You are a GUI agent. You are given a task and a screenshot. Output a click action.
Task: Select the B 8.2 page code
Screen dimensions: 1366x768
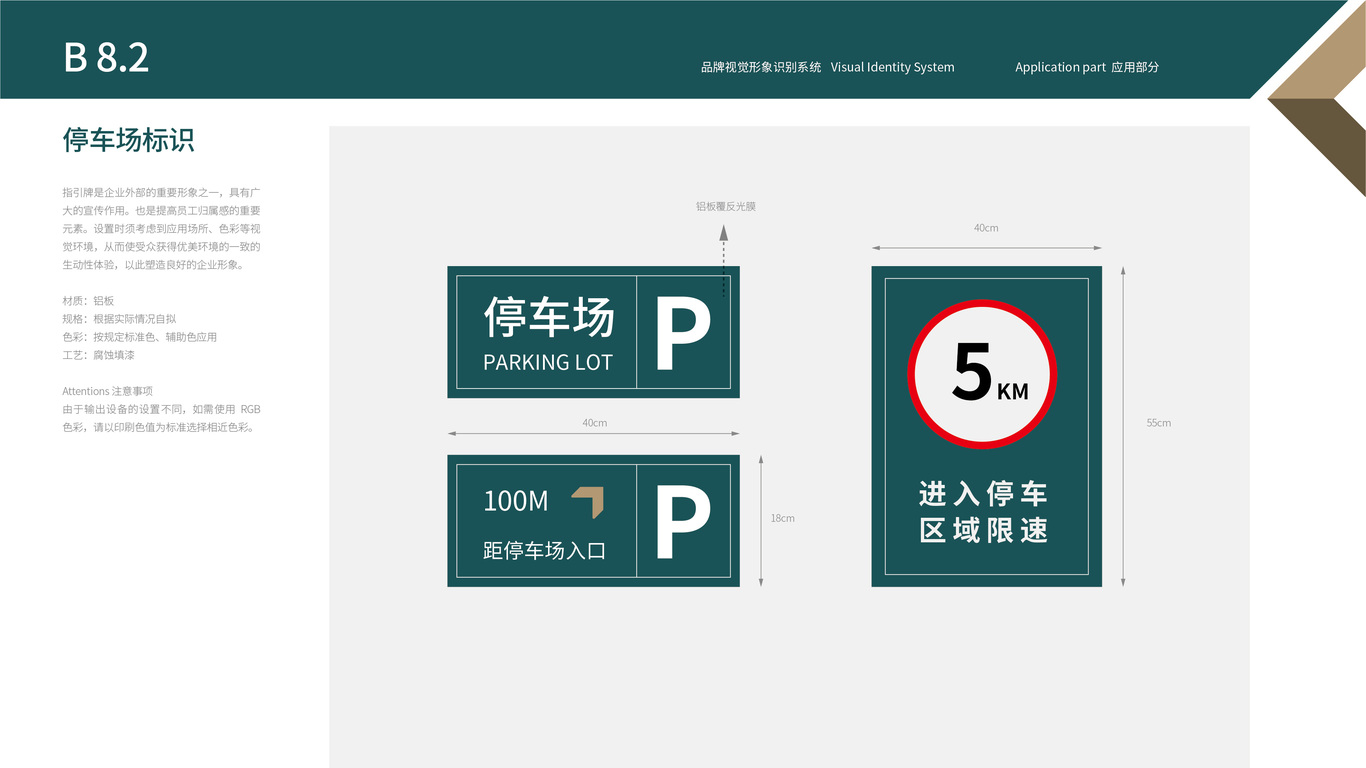[106, 57]
